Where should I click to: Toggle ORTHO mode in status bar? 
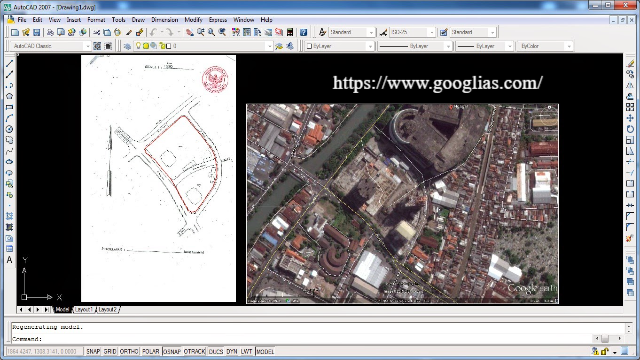[x=129, y=351]
